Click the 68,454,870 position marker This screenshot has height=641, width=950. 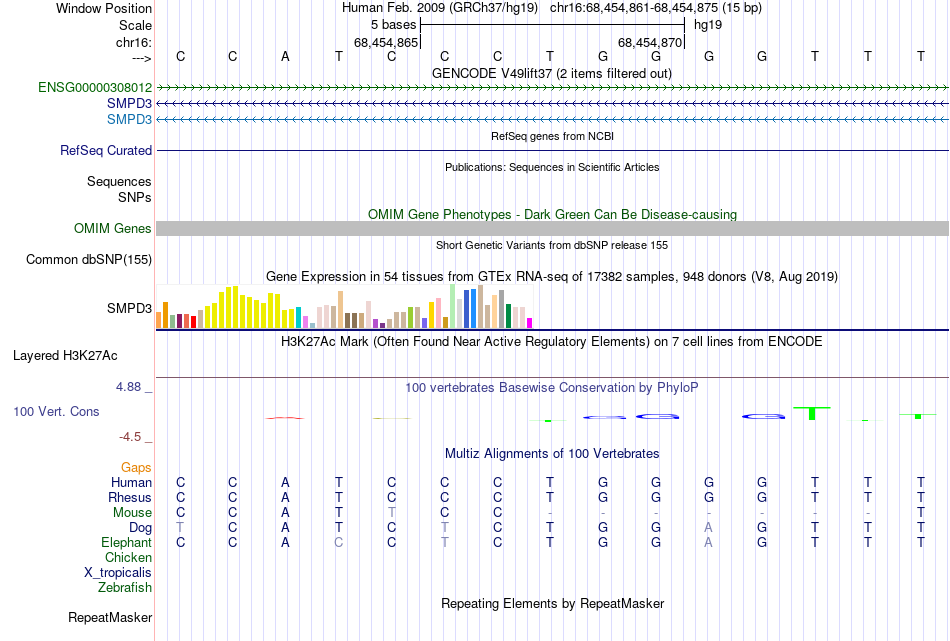(x=650, y=42)
